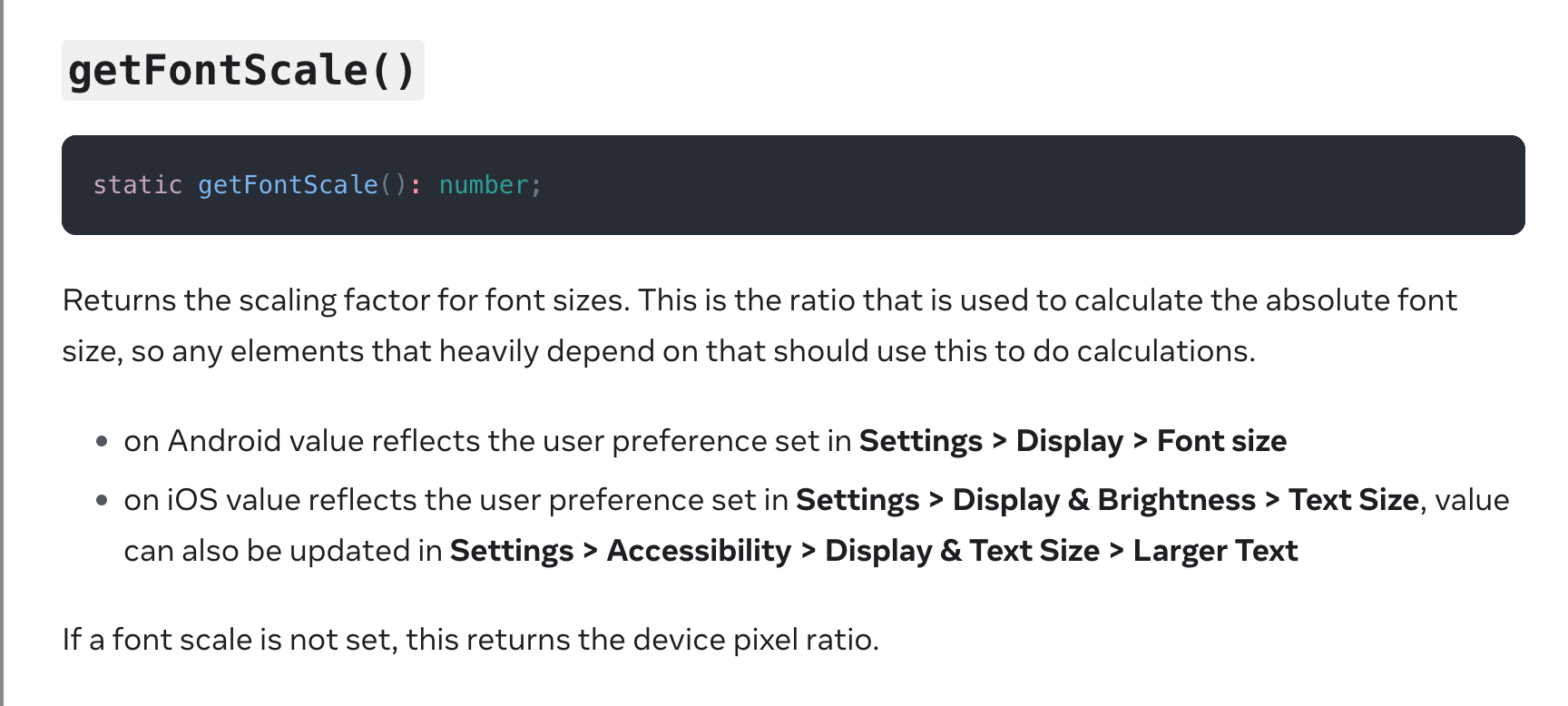1568x706 pixels.
Task: Click the 'static' keyword in code block
Action: [138, 185]
